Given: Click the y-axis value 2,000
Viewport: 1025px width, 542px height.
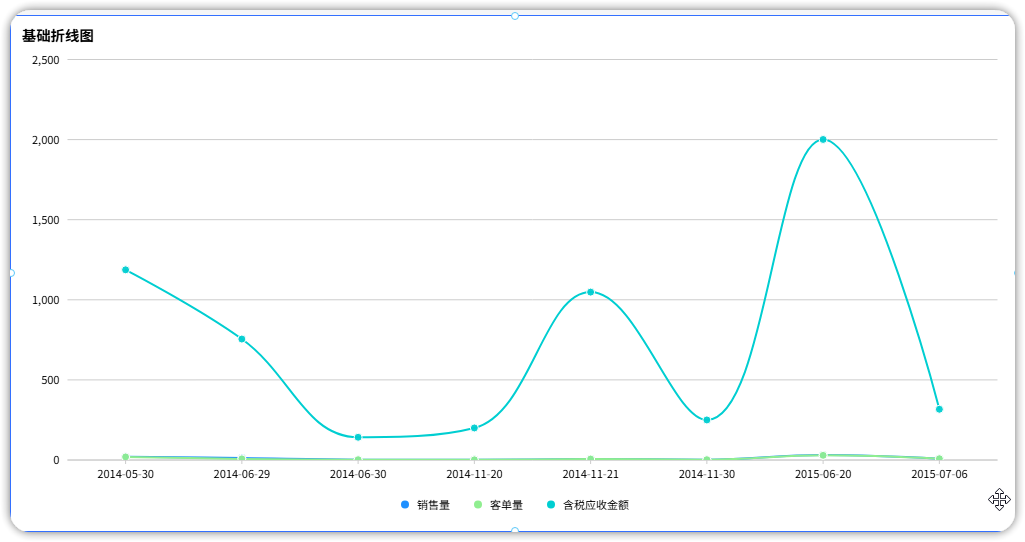Looking at the screenshot, I should tap(46, 140).
